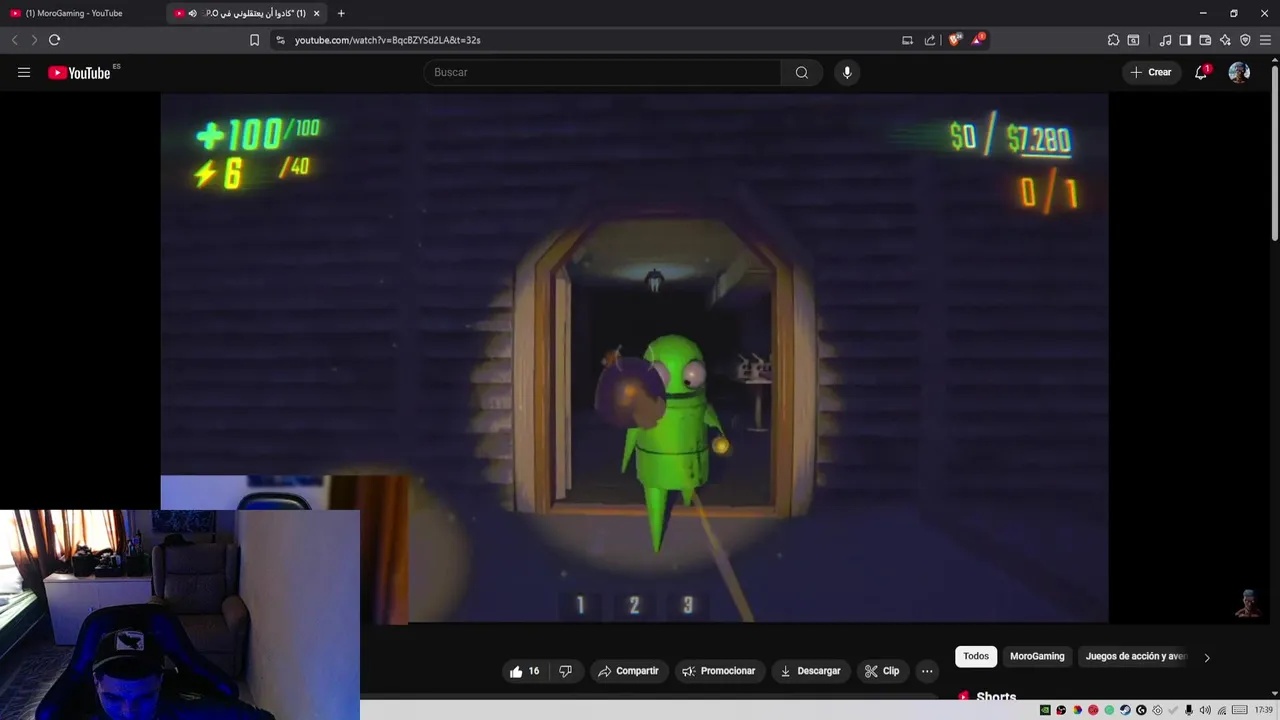Click Promocionar button
Viewport: 1280px width, 720px height.
[x=718, y=671]
